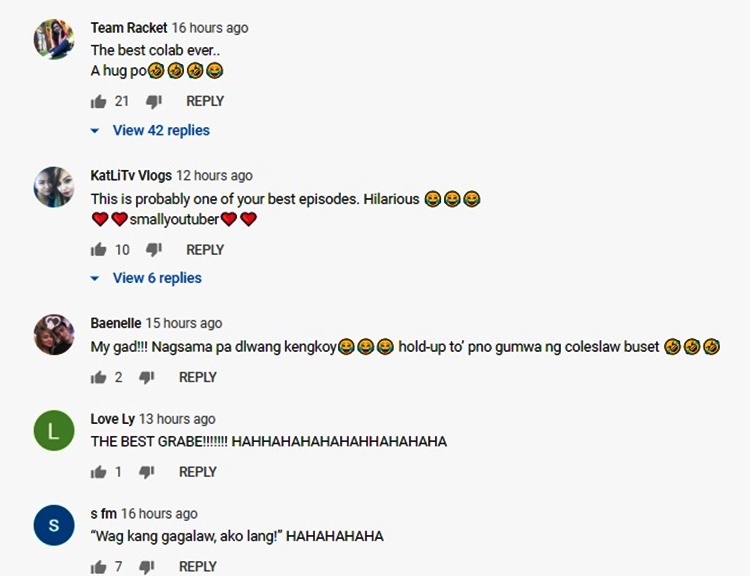
Task: Expand View 42 replies
Action: (x=150, y=130)
